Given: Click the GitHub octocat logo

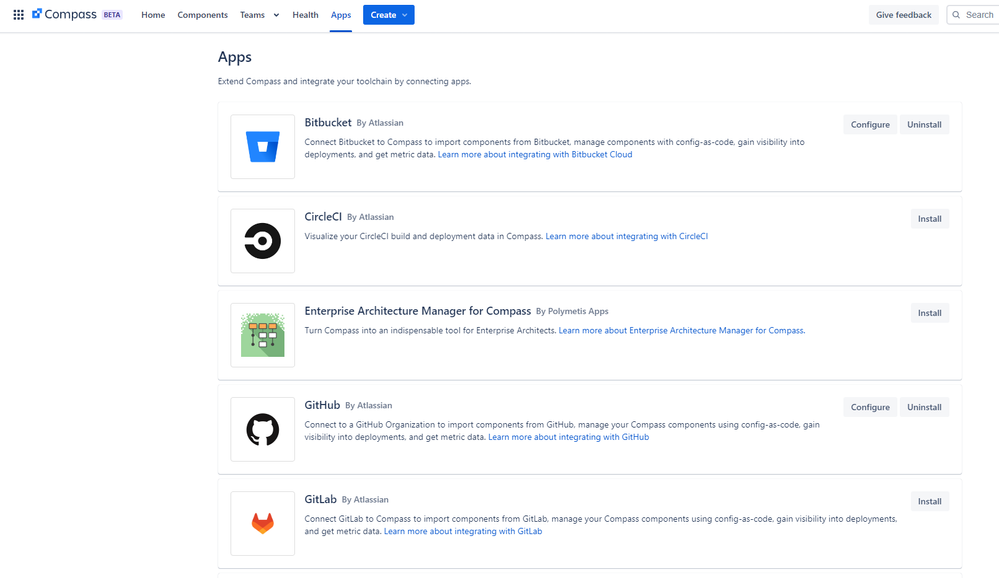Looking at the screenshot, I should coord(262,428).
